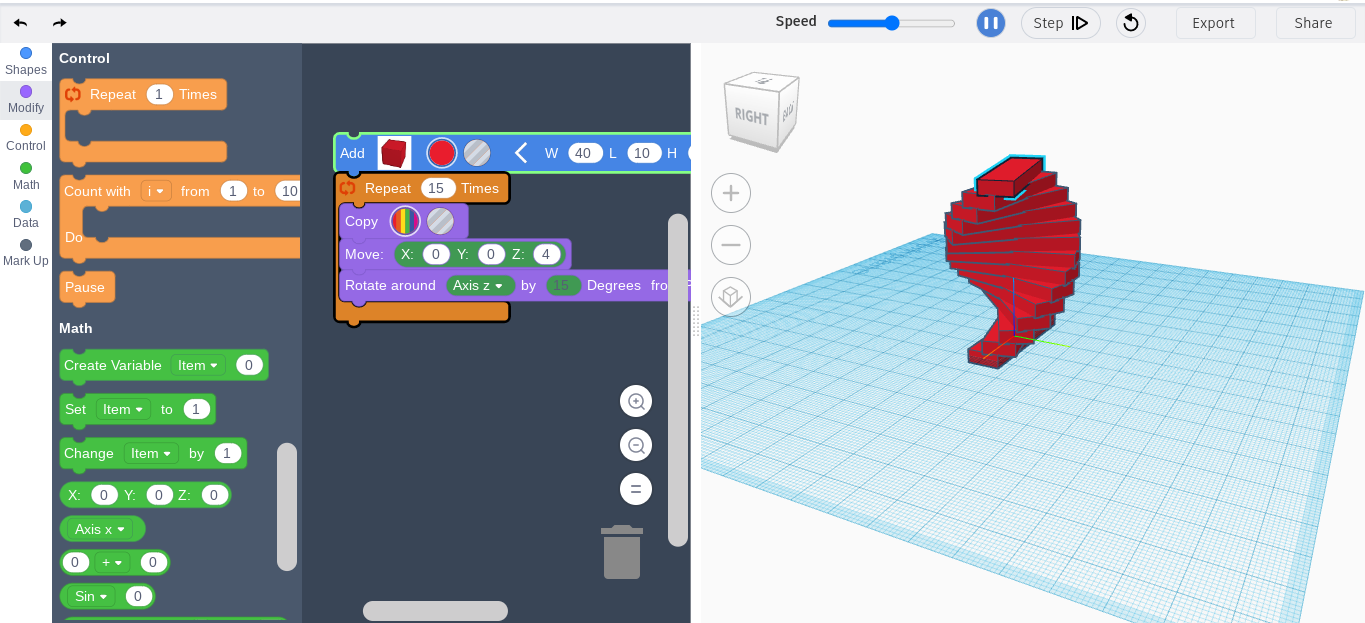This screenshot has width=1365, height=623.
Task: Zoom out the code workspace
Action: (635, 445)
